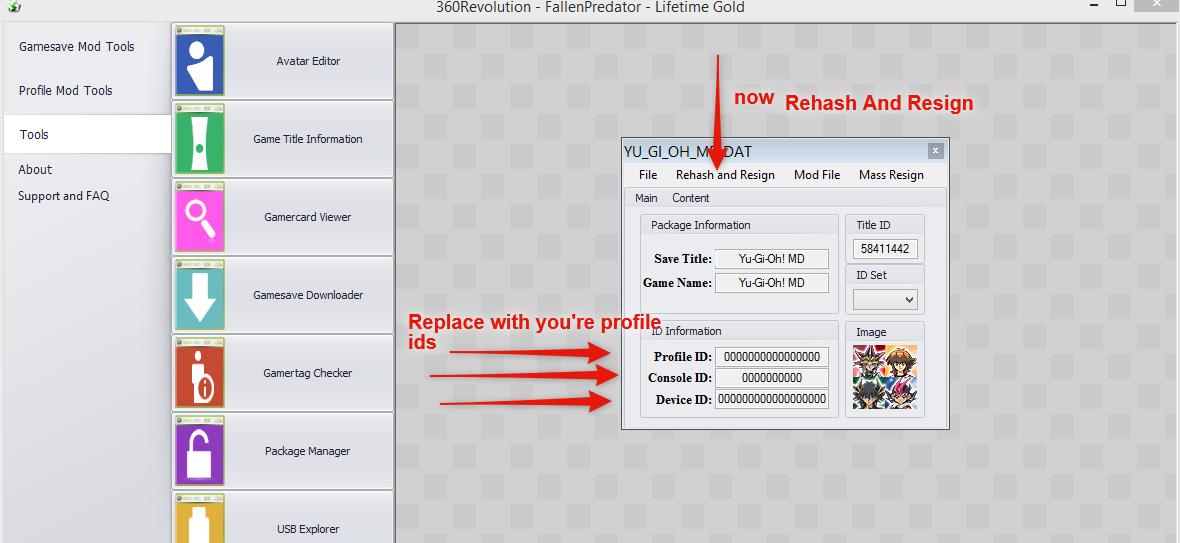The width and height of the screenshot is (1180, 543).
Task: Click the Profile ID input field
Action: [771, 356]
